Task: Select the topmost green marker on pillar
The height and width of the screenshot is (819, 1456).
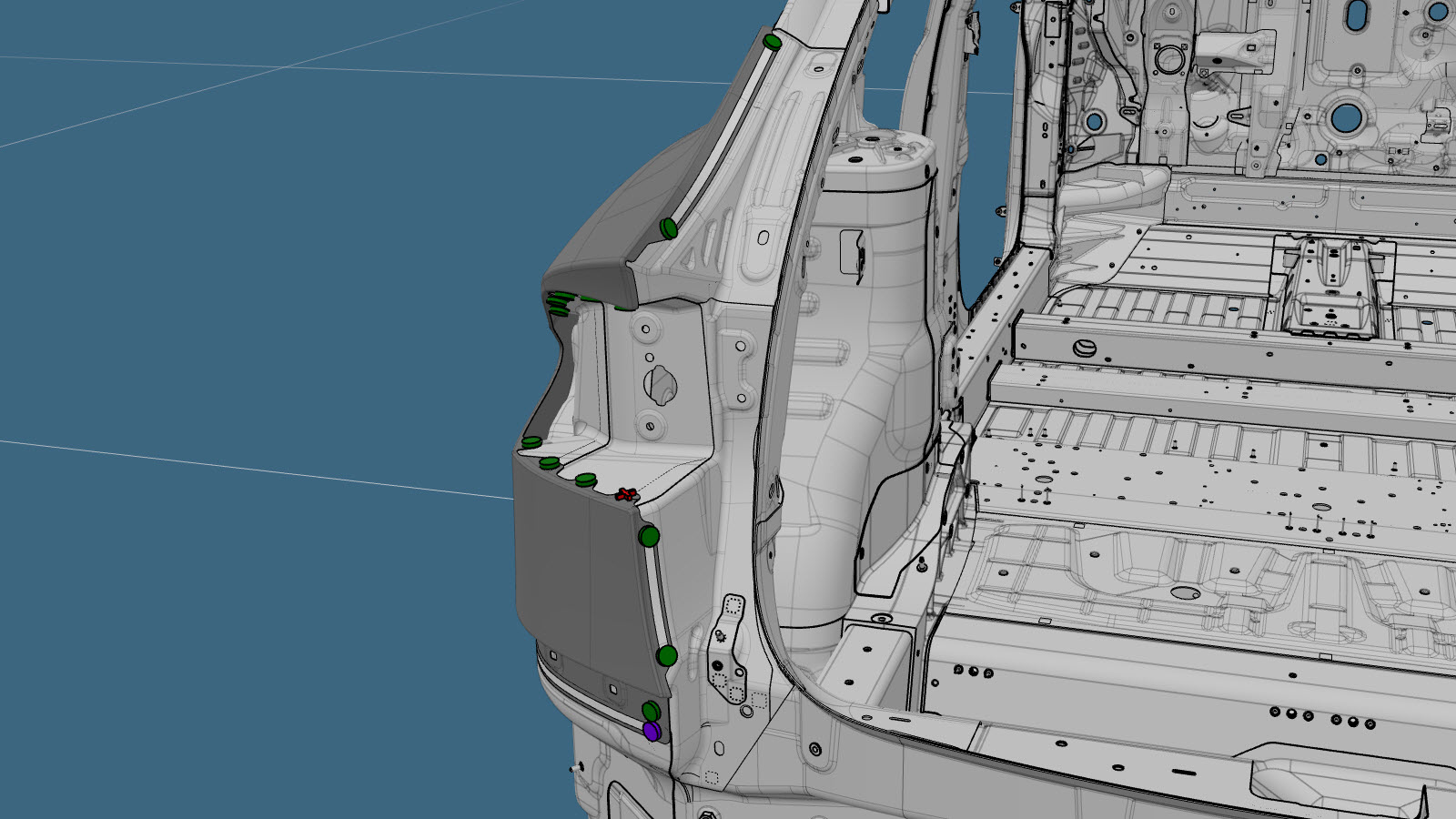Action: pos(773,42)
